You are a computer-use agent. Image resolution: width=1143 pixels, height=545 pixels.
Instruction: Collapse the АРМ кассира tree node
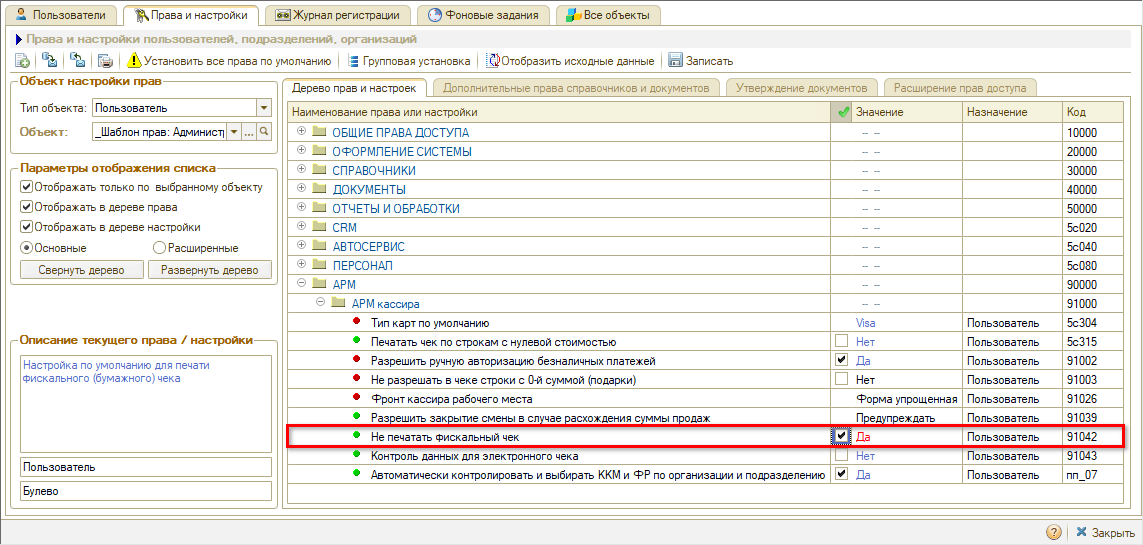click(x=320, y=303)
